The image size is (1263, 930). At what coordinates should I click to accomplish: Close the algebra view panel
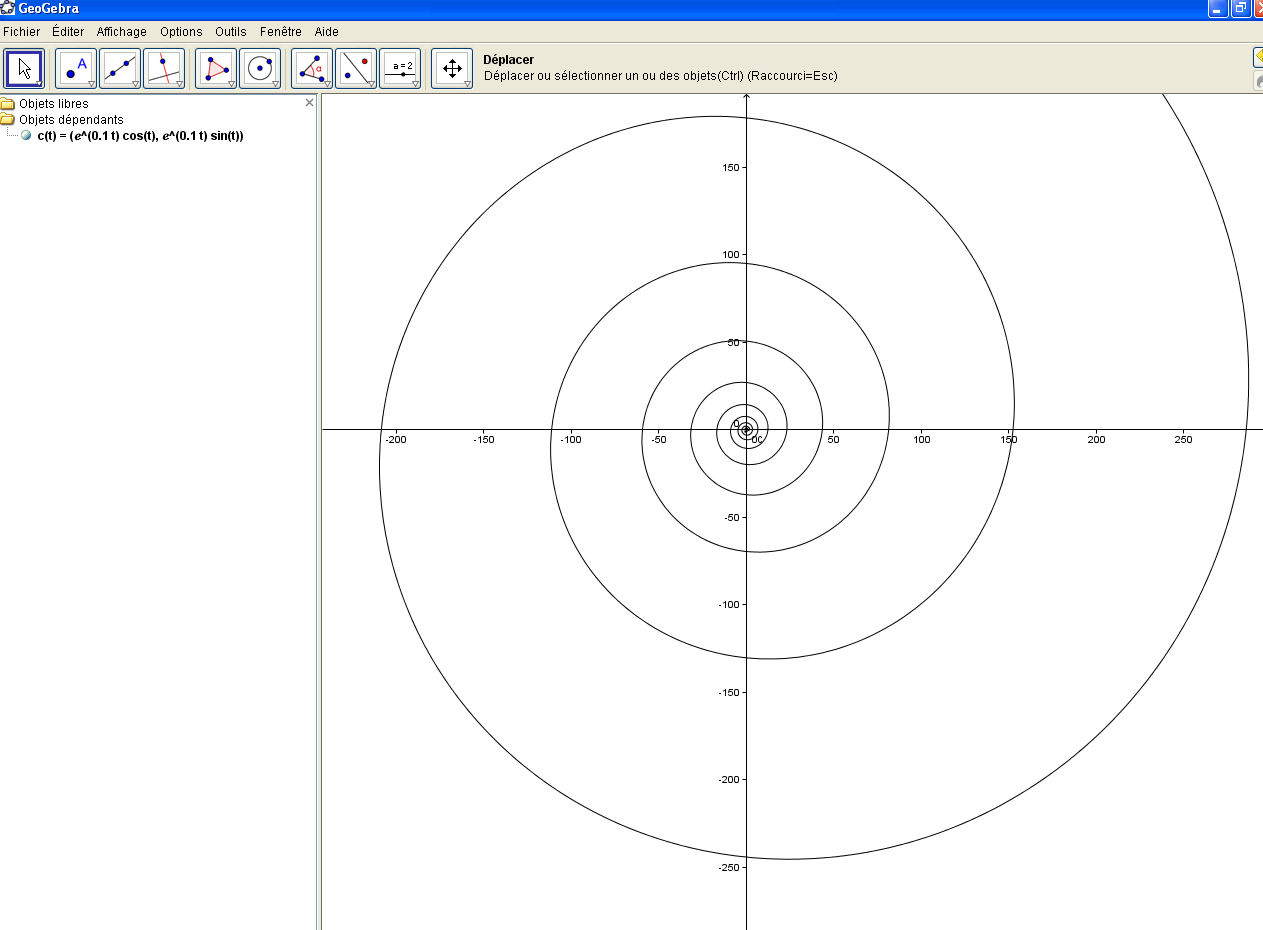[309, 103]
